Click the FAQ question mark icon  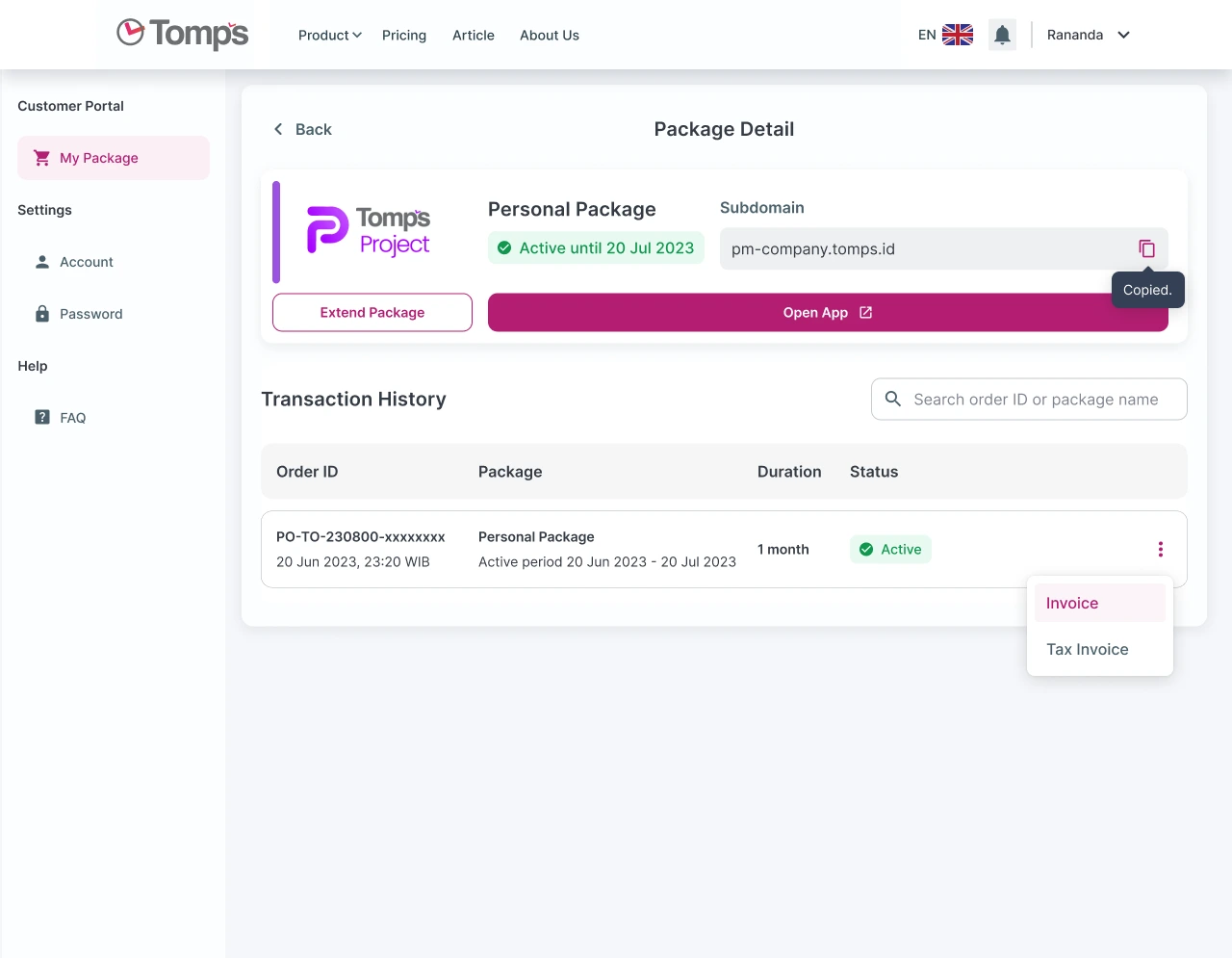point(41,417)
